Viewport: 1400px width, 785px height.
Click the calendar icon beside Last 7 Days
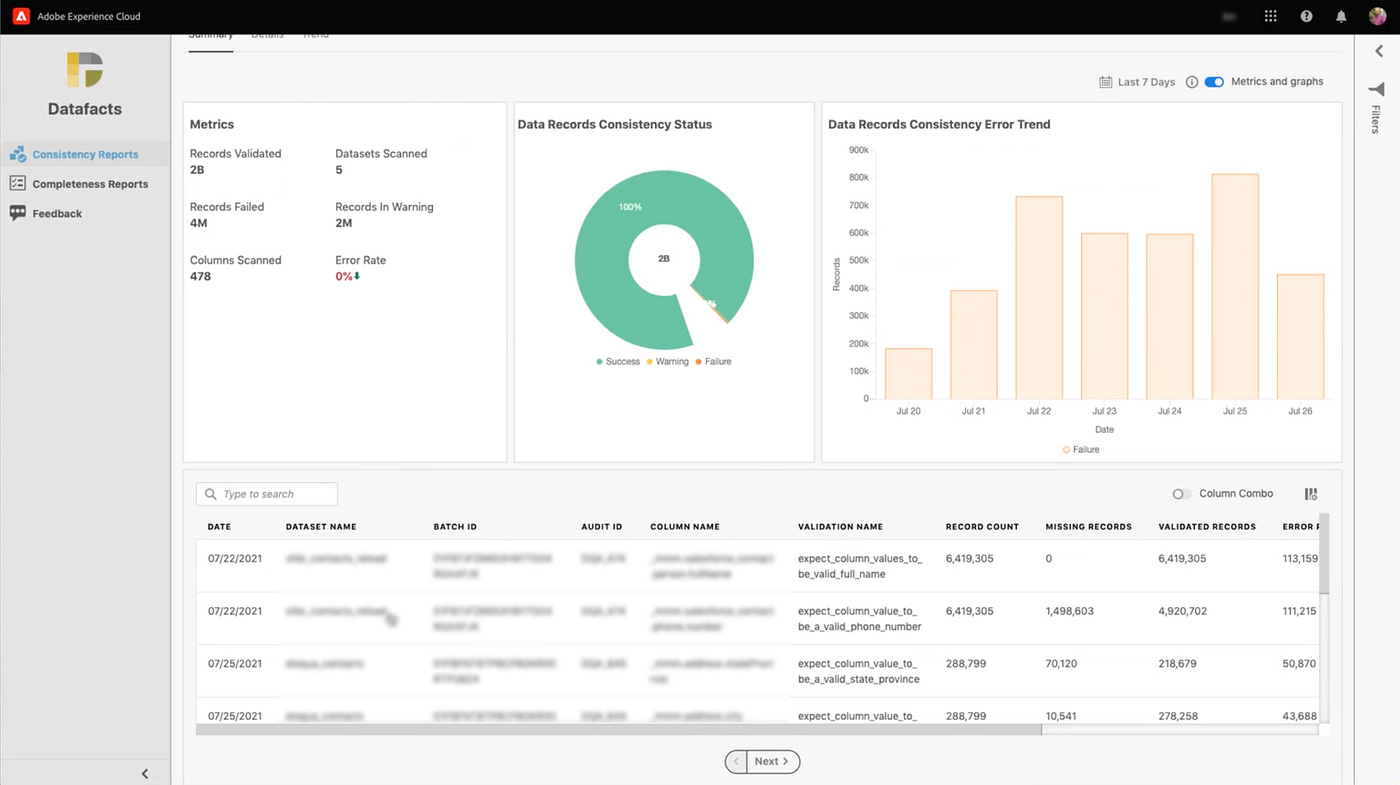point(1105,82)
